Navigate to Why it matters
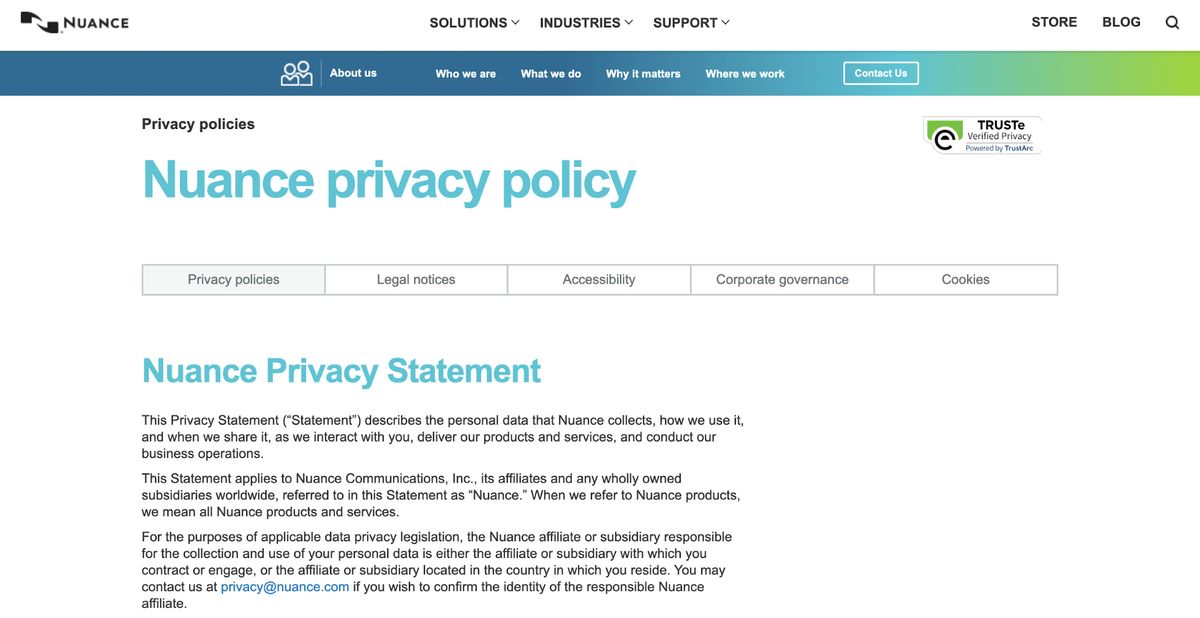Viewport: 1200px width, 618px height. (x=643, y=74)
